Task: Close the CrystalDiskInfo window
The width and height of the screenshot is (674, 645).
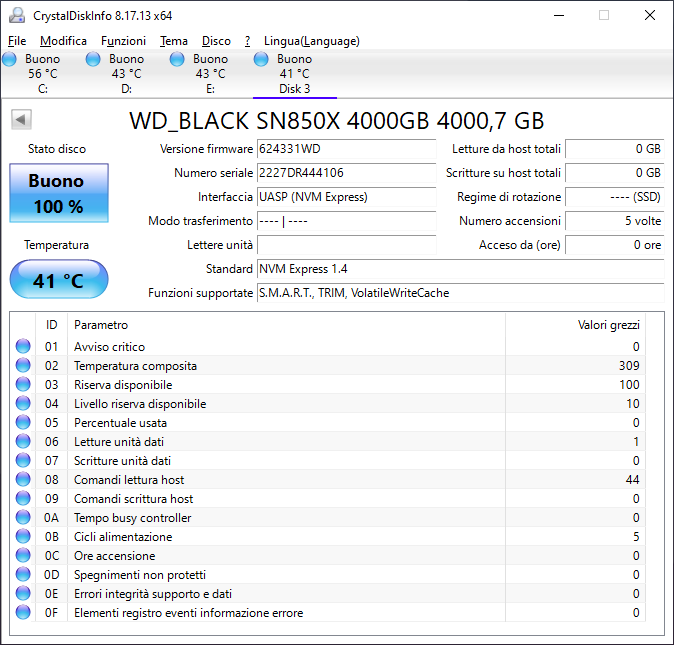Action: pyautogui.click(x=650, y=15)
